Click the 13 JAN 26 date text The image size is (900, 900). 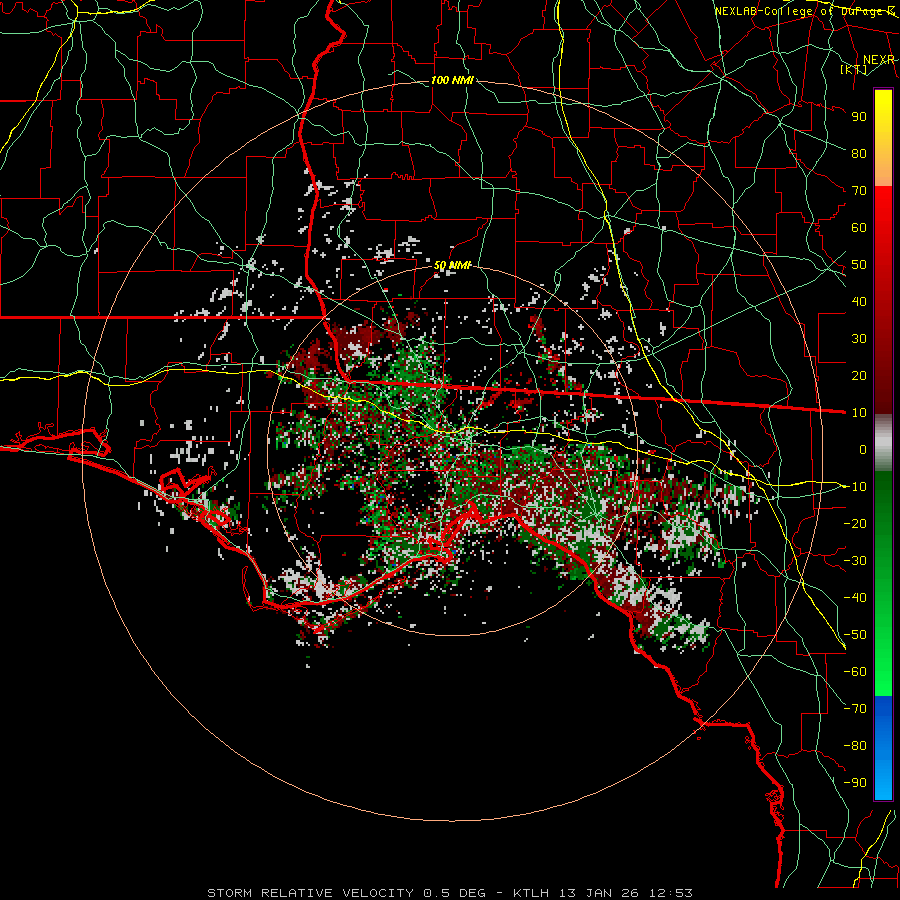click(598, 893)
